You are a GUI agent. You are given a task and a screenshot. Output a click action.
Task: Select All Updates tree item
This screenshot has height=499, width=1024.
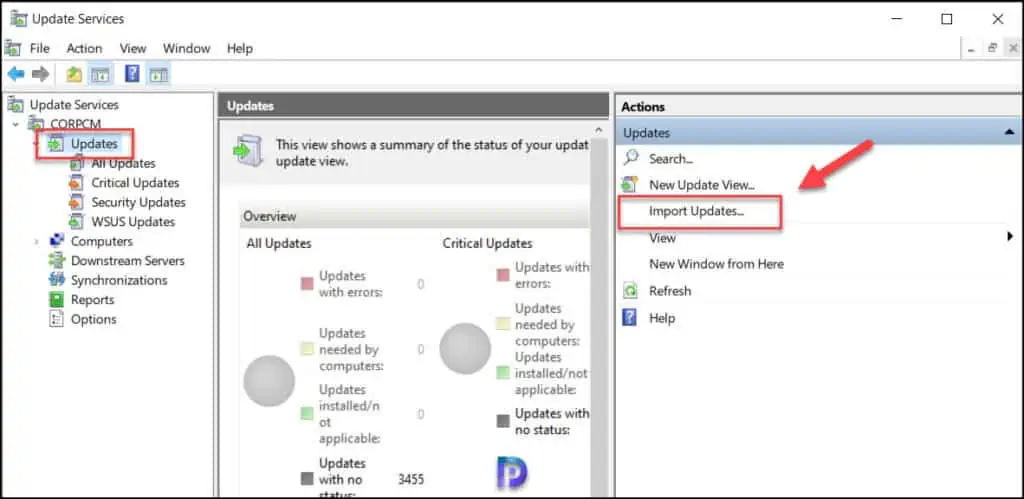tap(123, 163)
